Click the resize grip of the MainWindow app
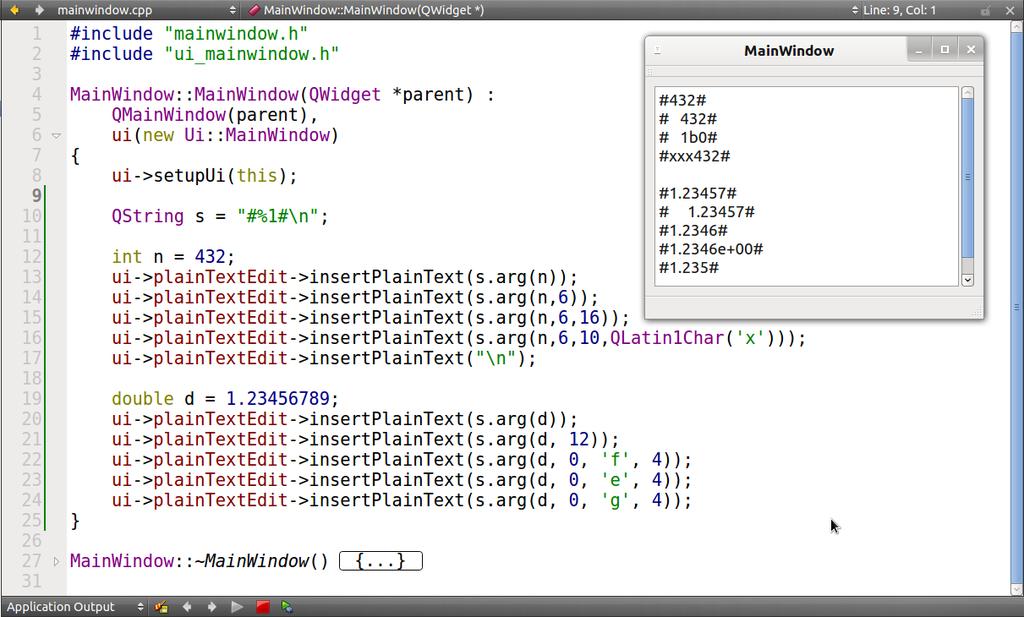Image resolution: width=1024 pixels, height=617 pixels. [x=977, y=312]
